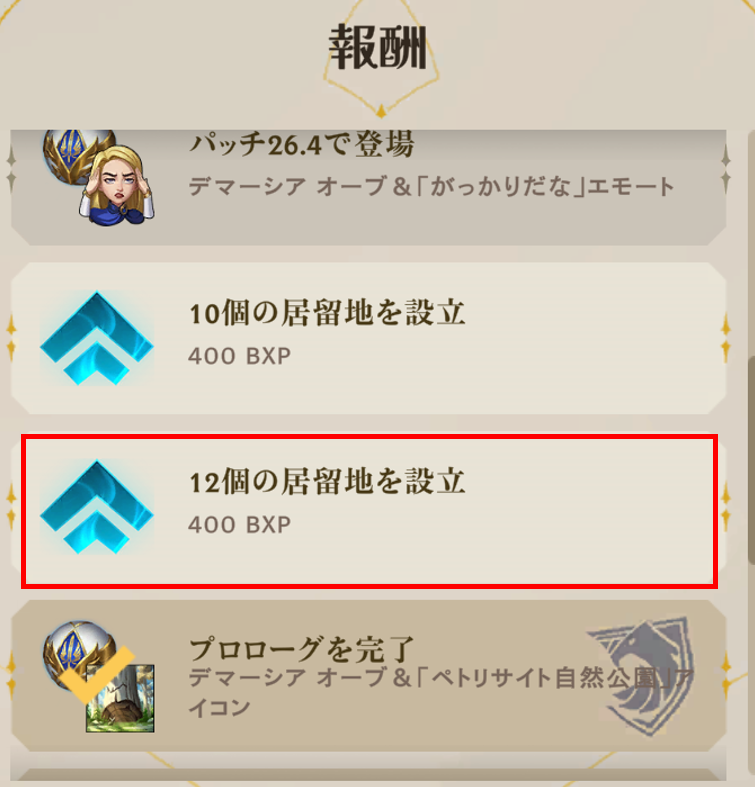This screenshot has width=755, height=787.
Task: Click the gold checkmark on the completed prologue reward
Action: 96,674
